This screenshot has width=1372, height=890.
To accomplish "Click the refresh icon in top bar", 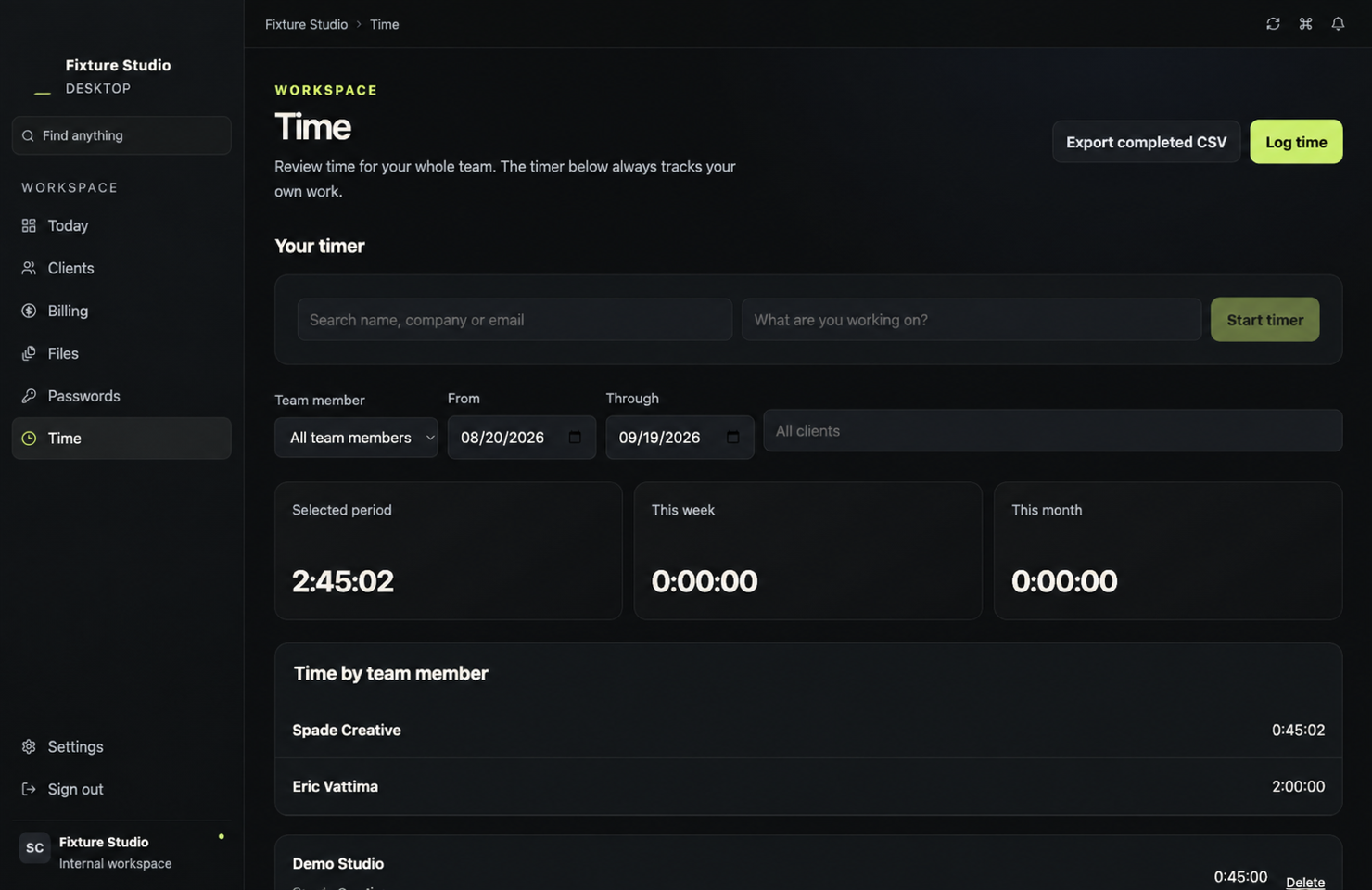I will click(1273, 24).
